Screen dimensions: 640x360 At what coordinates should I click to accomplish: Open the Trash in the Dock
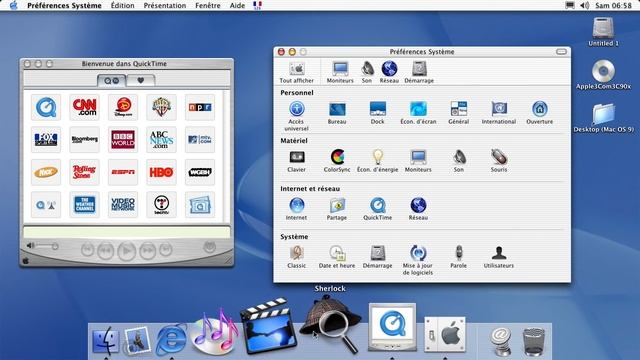pos(533,341)
